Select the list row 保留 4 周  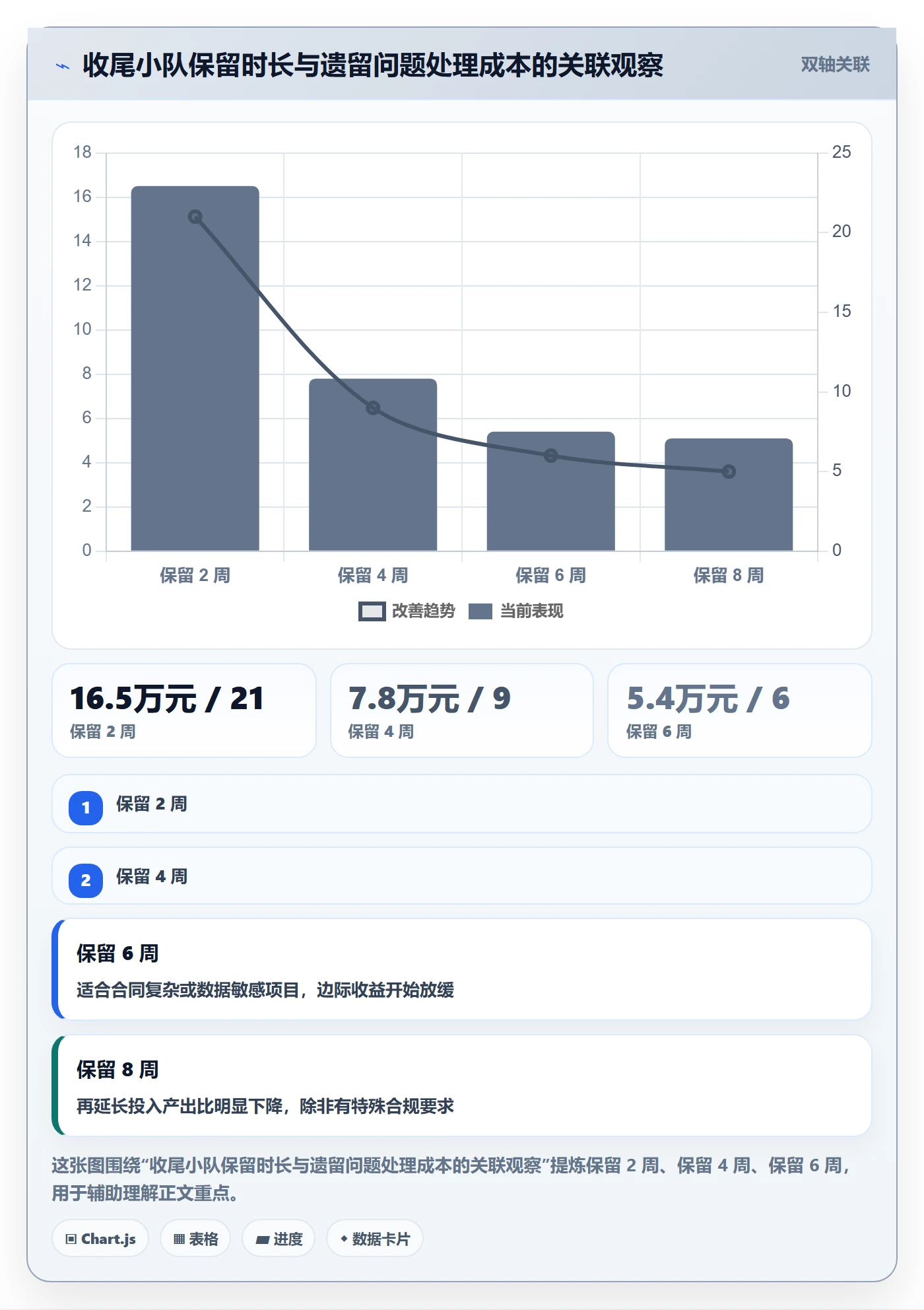462,876
